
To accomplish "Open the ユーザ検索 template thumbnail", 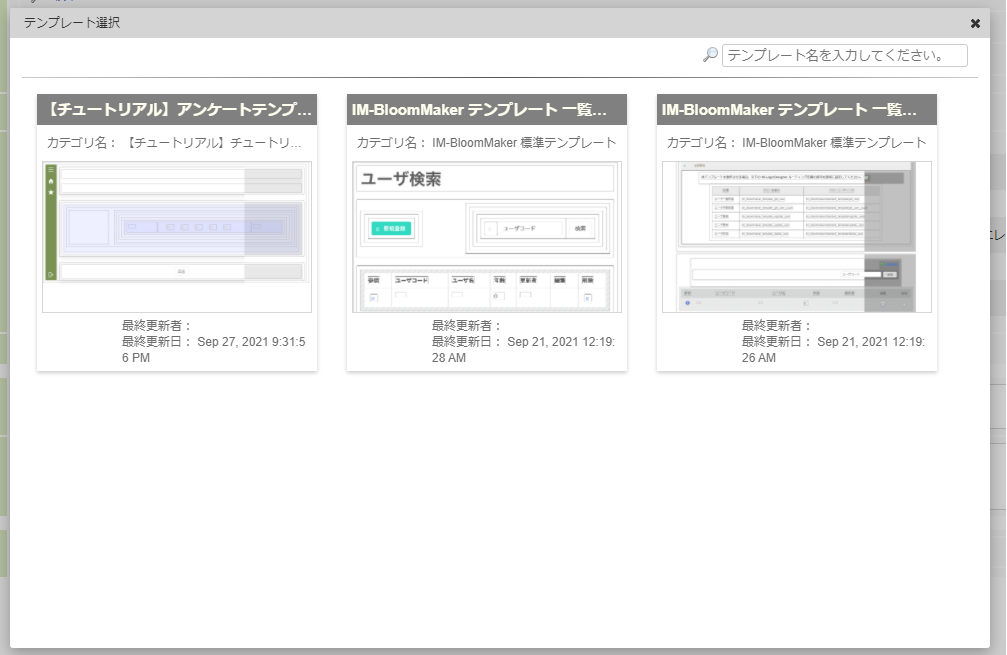I will pyautogui.click(x=487, y=237).
